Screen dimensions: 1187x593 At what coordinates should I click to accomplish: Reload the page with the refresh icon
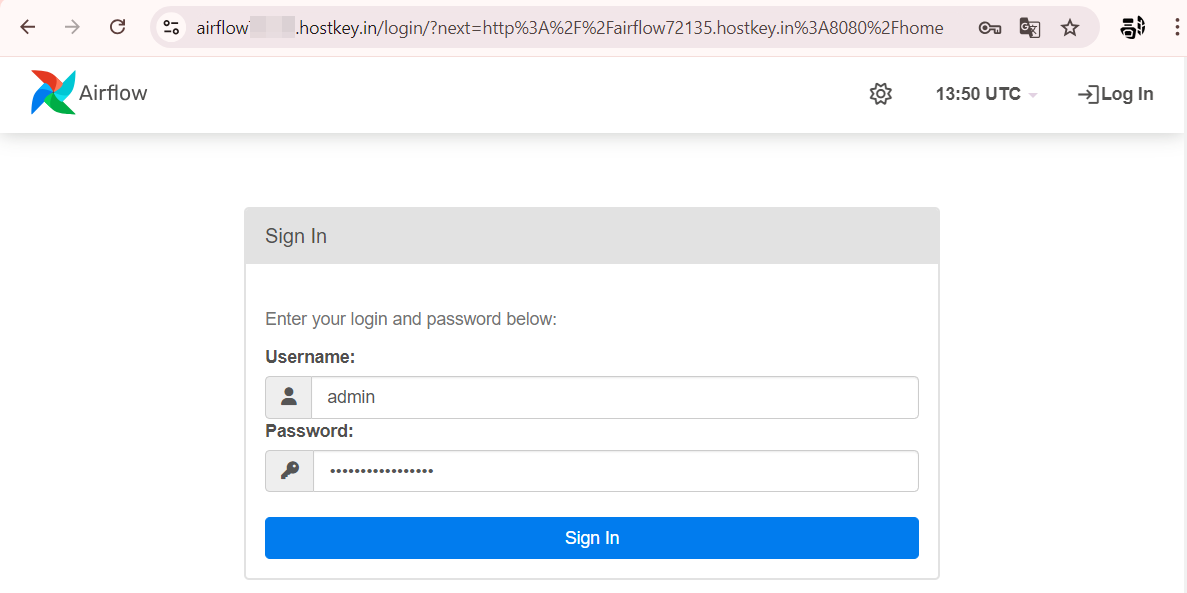tap(117, 27)
